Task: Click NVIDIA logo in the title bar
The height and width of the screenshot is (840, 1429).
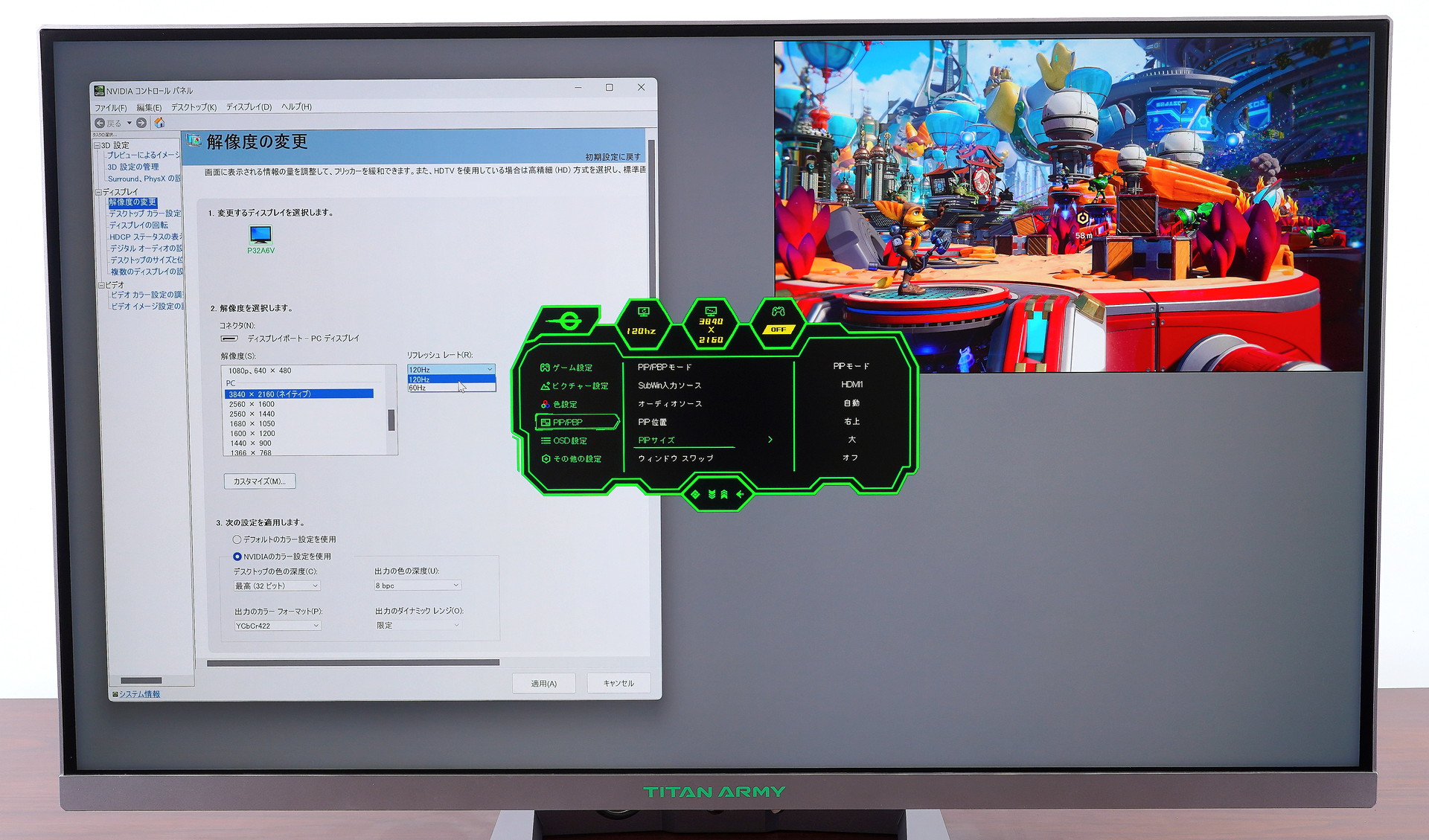Action: (99, 91)
